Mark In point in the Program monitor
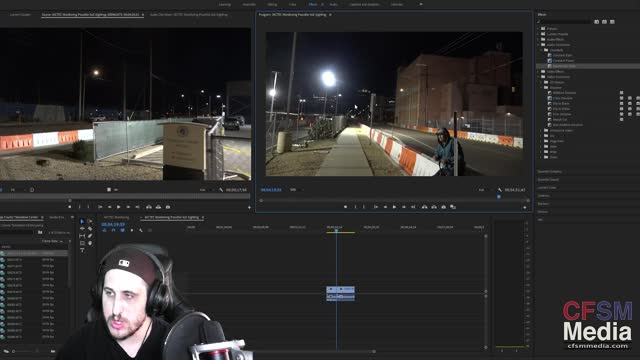The width and height of the screenshot is (640, 360). 355,207
